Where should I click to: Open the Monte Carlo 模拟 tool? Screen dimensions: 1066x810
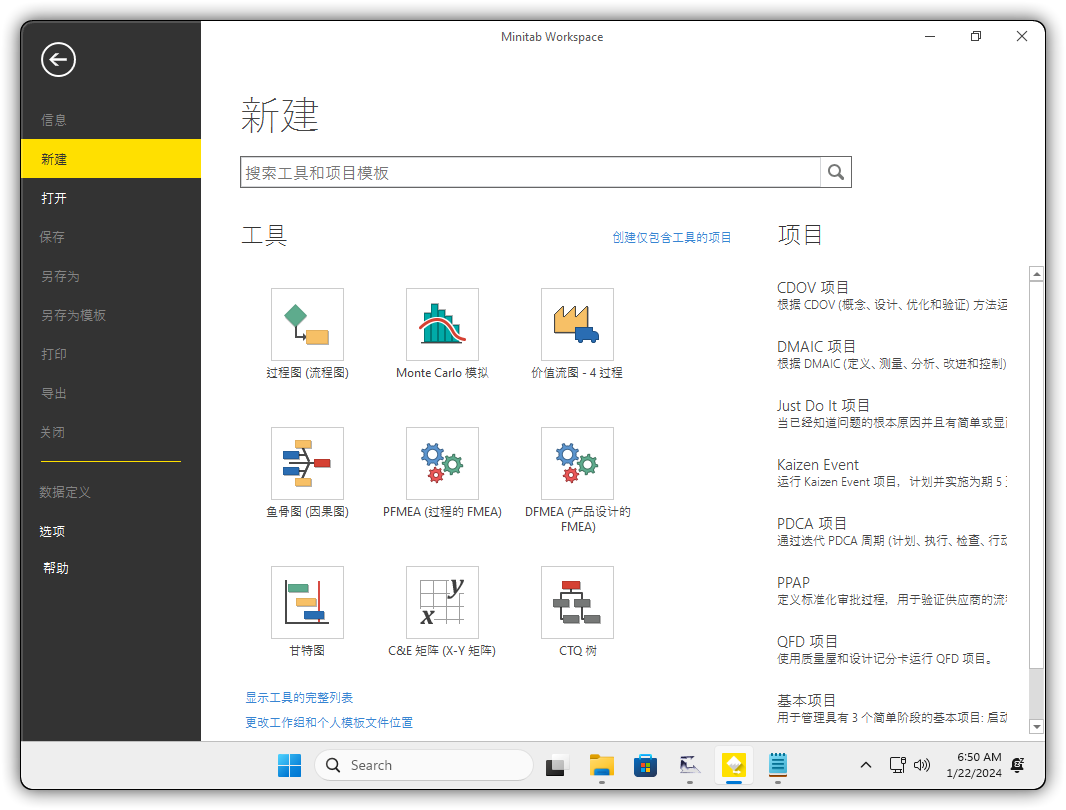coord(442,324)
